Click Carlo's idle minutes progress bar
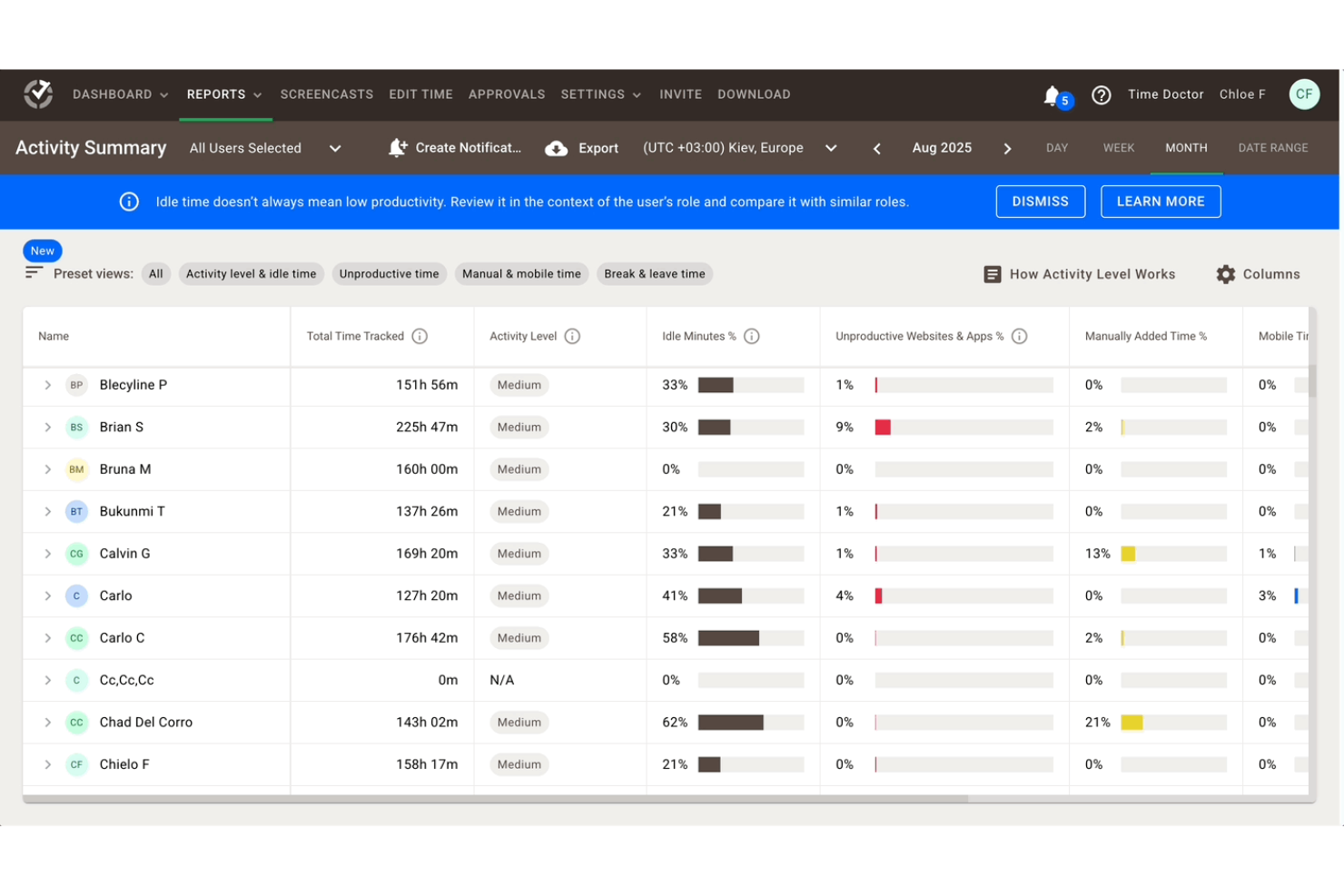 (x=749, y=596)
